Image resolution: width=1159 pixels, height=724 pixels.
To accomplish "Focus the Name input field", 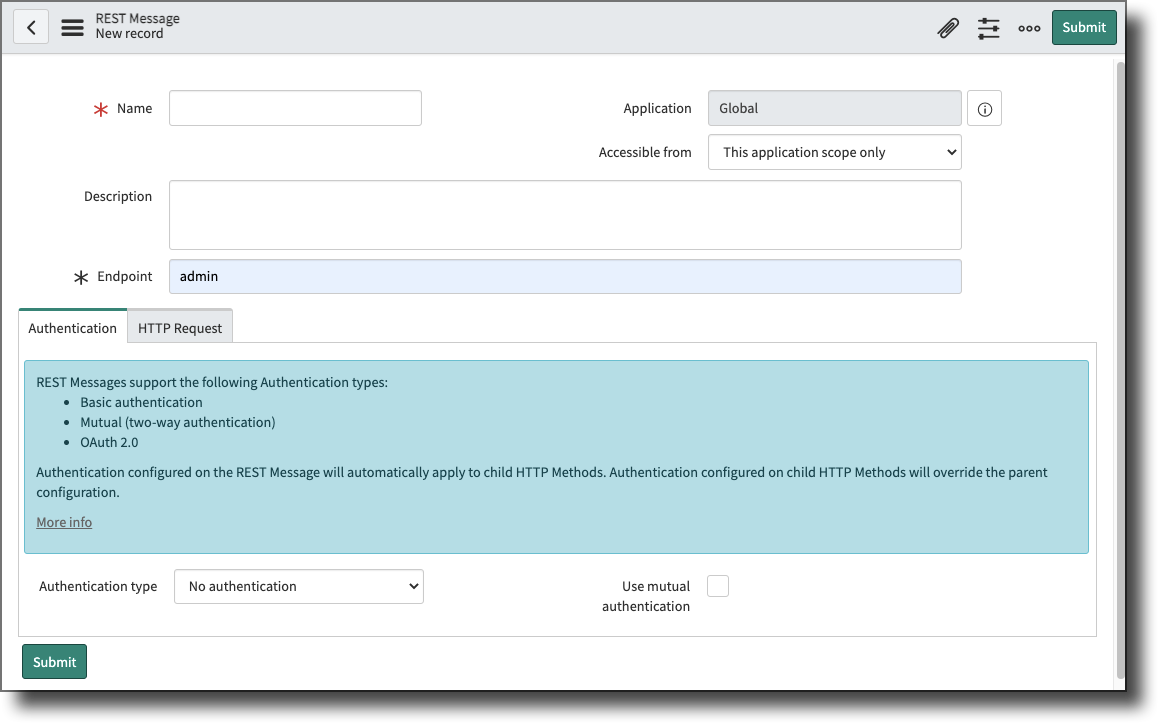I will (x=294, y=108).
